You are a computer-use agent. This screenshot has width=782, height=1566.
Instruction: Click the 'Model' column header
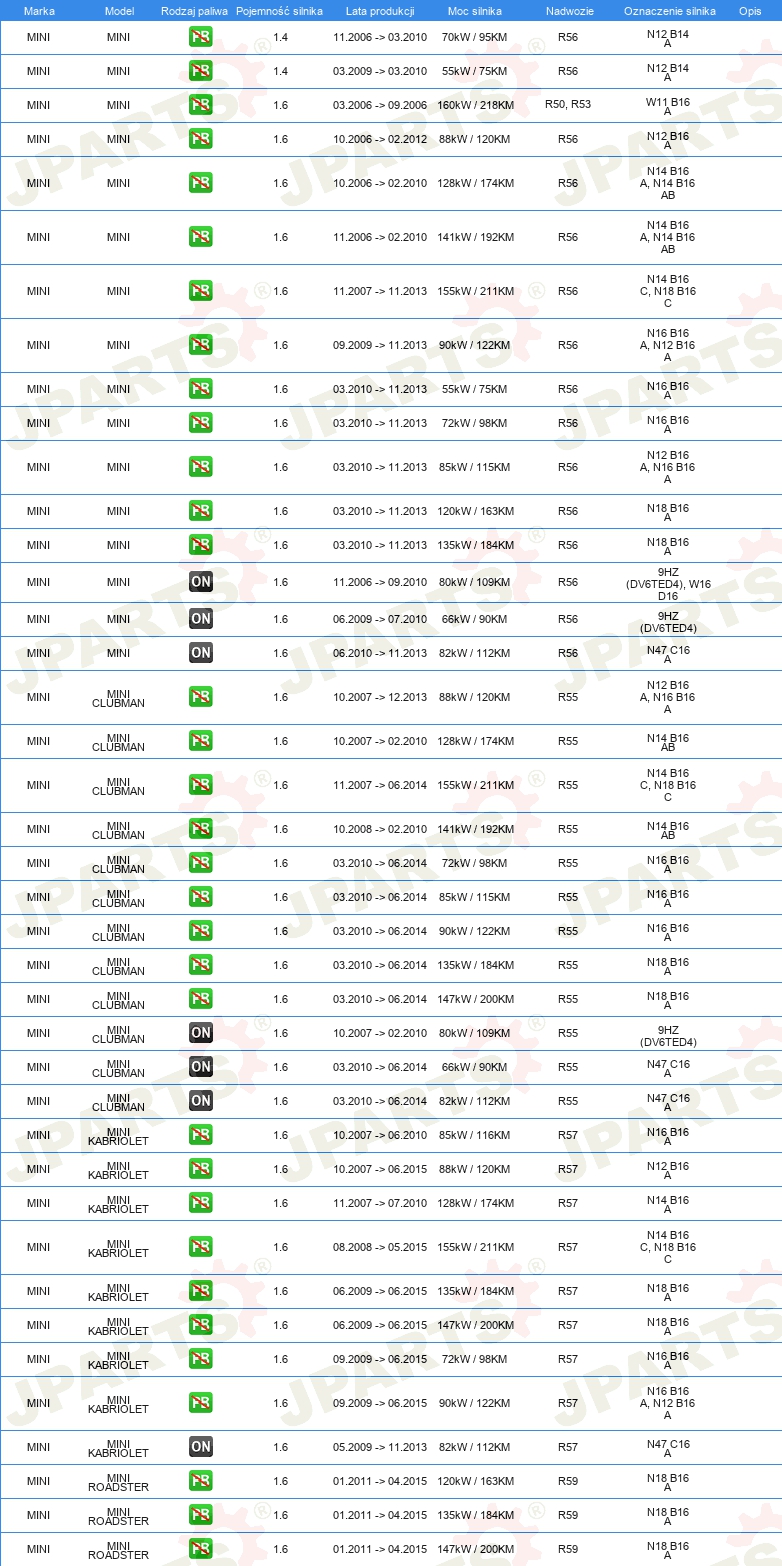pyautogui.click(x=119, y=10)
